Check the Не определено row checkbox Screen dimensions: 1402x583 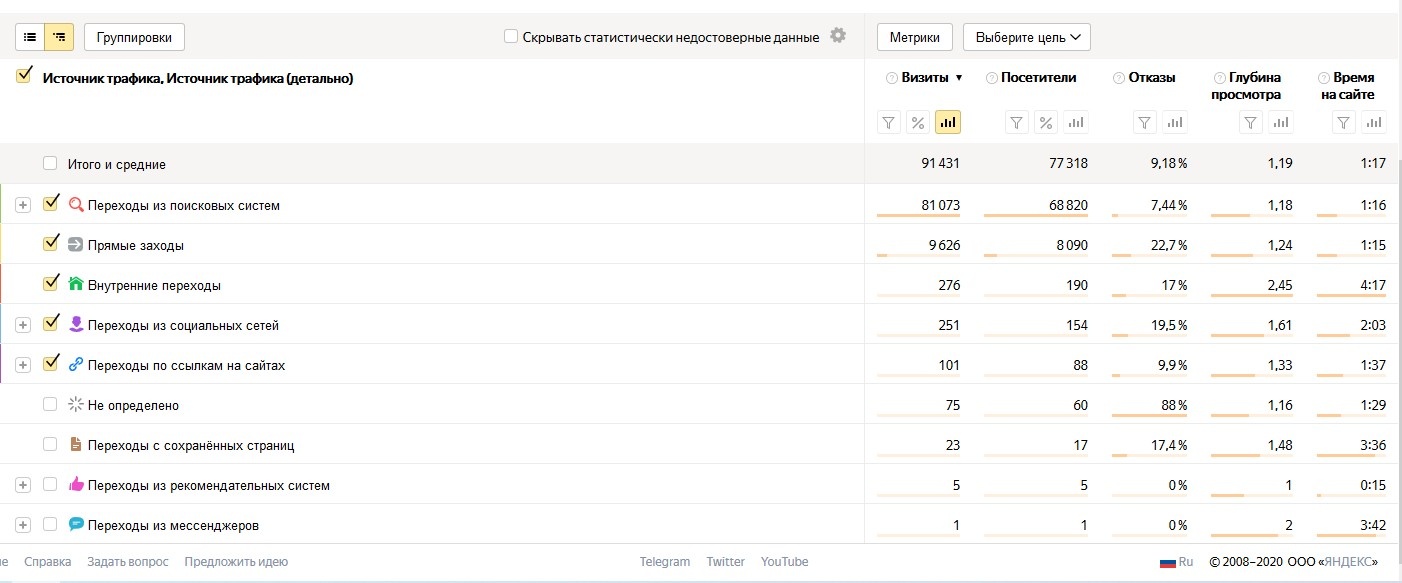[50, 405]
